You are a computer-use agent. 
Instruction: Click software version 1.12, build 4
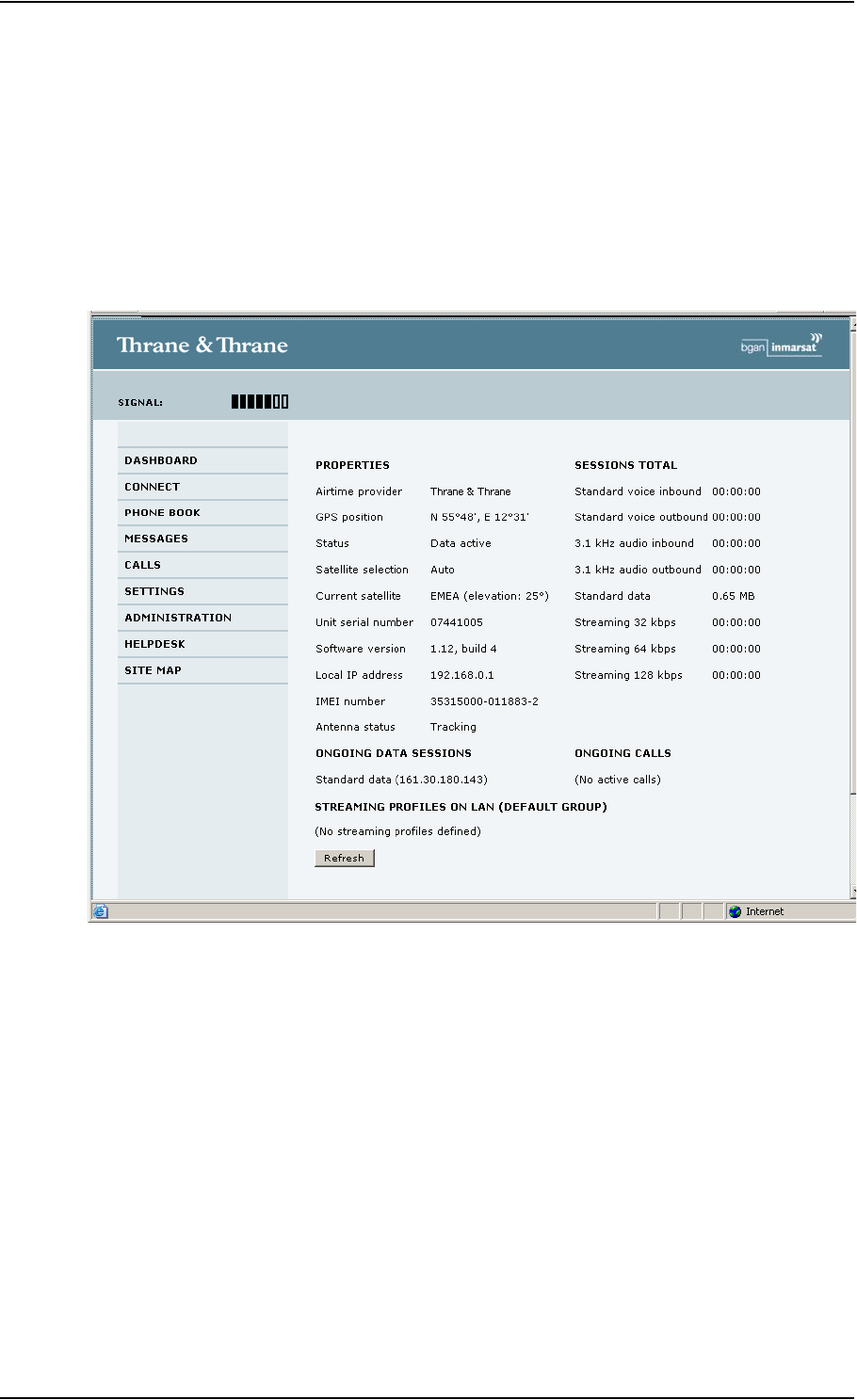coord(463,649)
